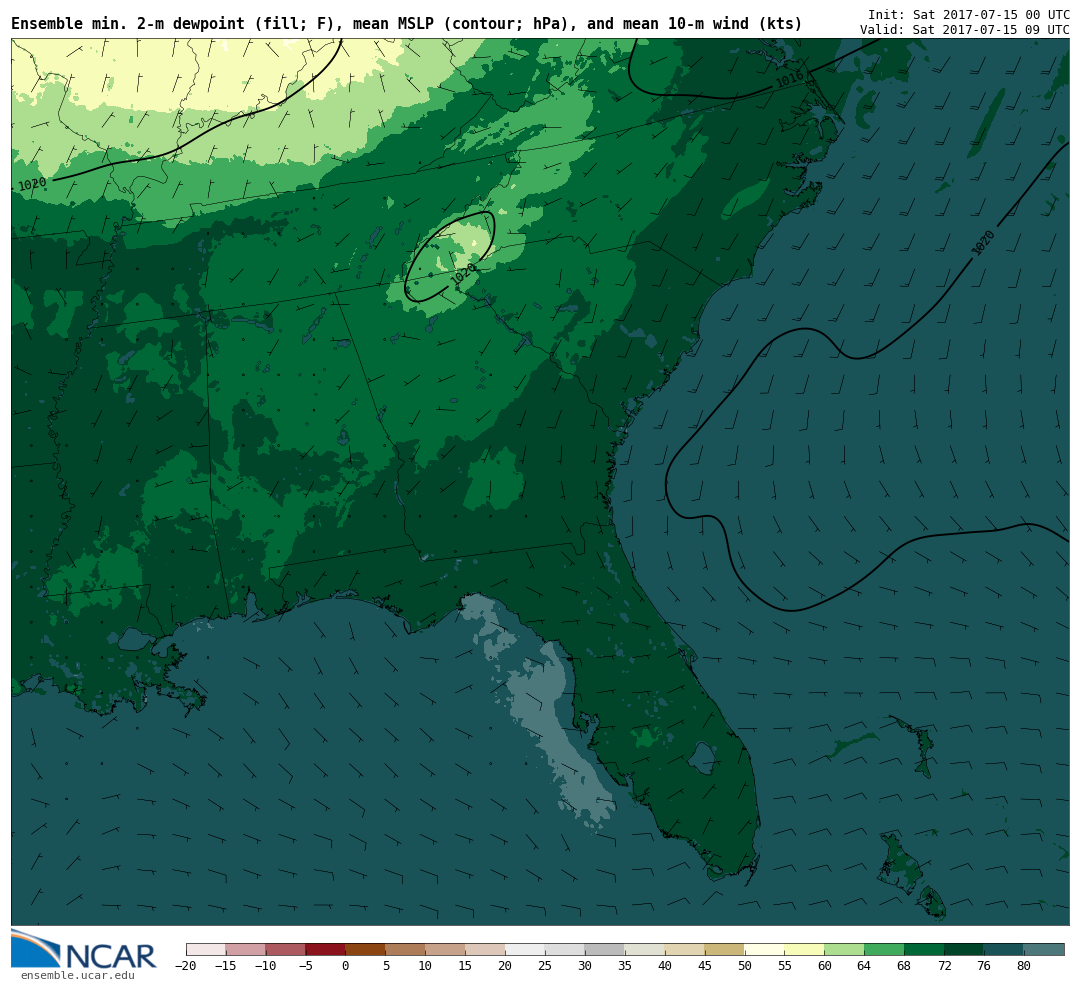Click the 25 colorbar tick label
This screenshot has width=1080, height=988.
tap(546, 966)
